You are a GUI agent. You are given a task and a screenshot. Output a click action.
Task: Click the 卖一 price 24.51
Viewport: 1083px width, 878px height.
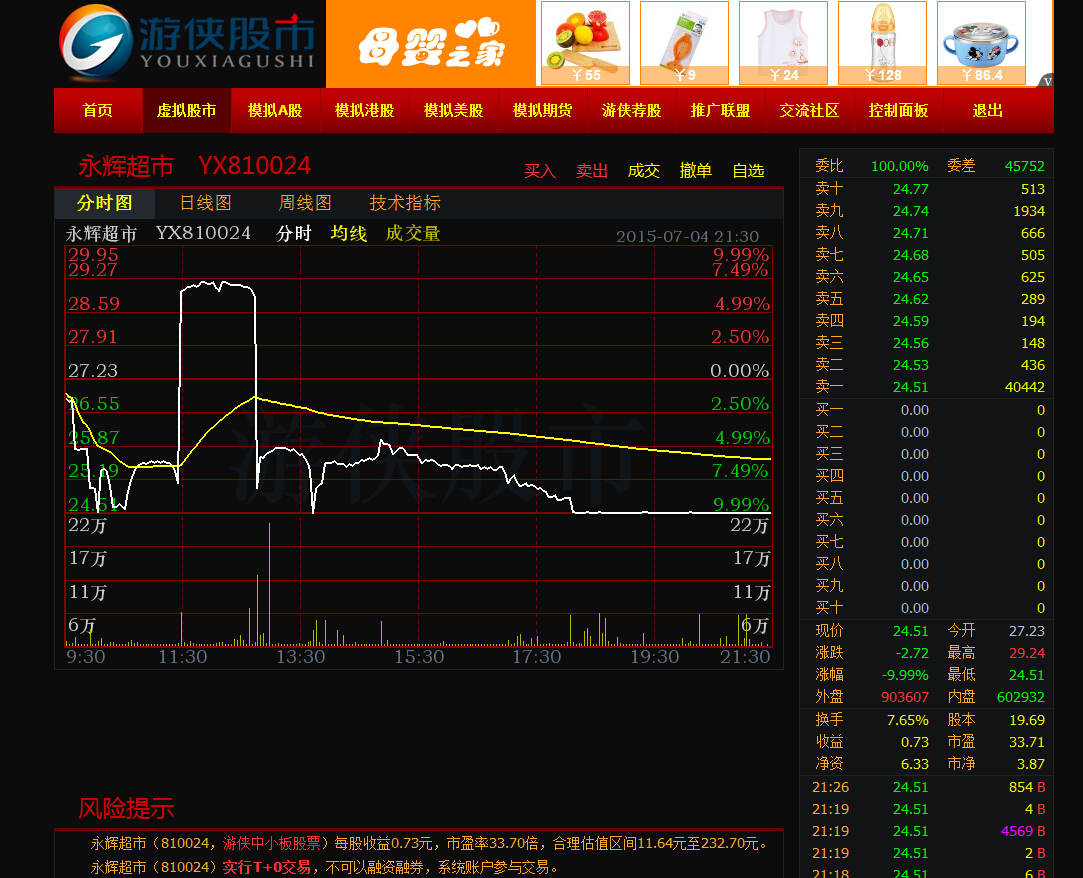[910, 388]
